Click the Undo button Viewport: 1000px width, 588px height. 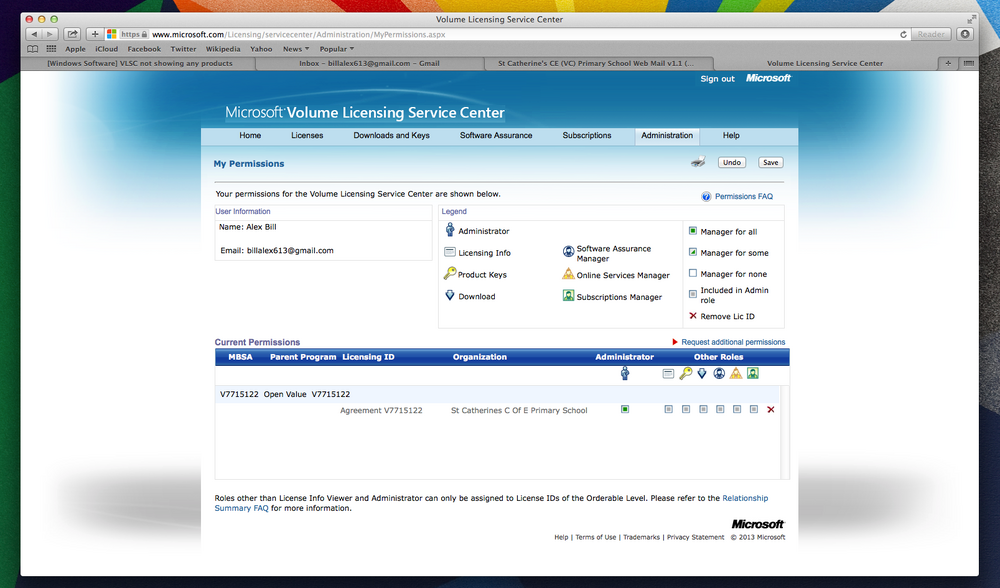(x=732, y=163)
